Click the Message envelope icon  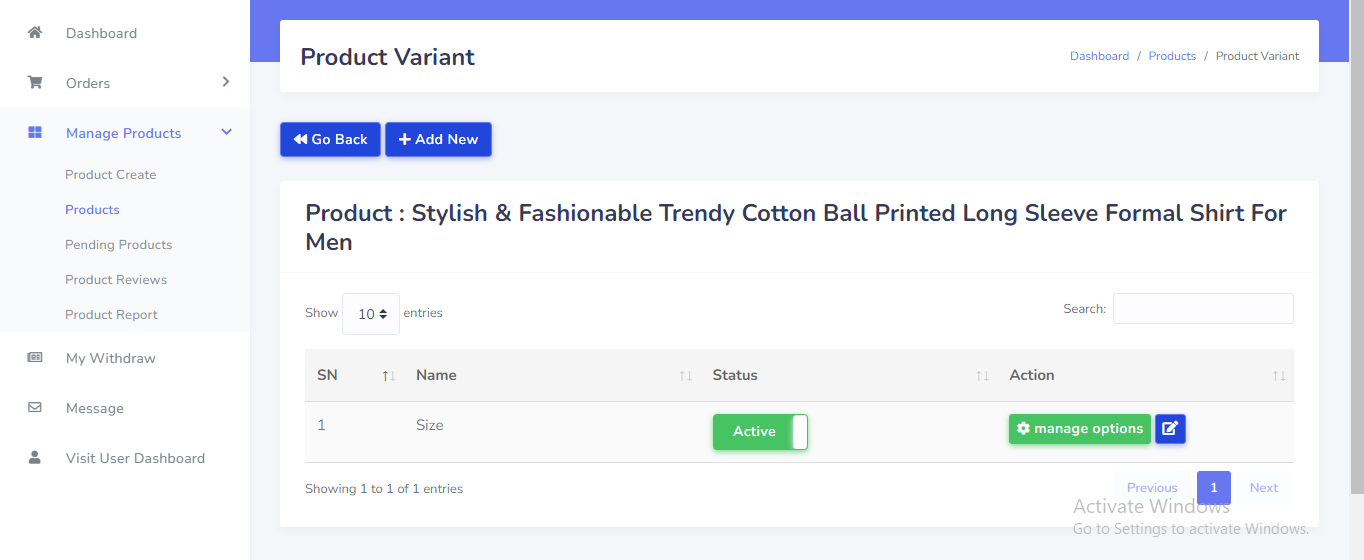(x=35, y=408)
